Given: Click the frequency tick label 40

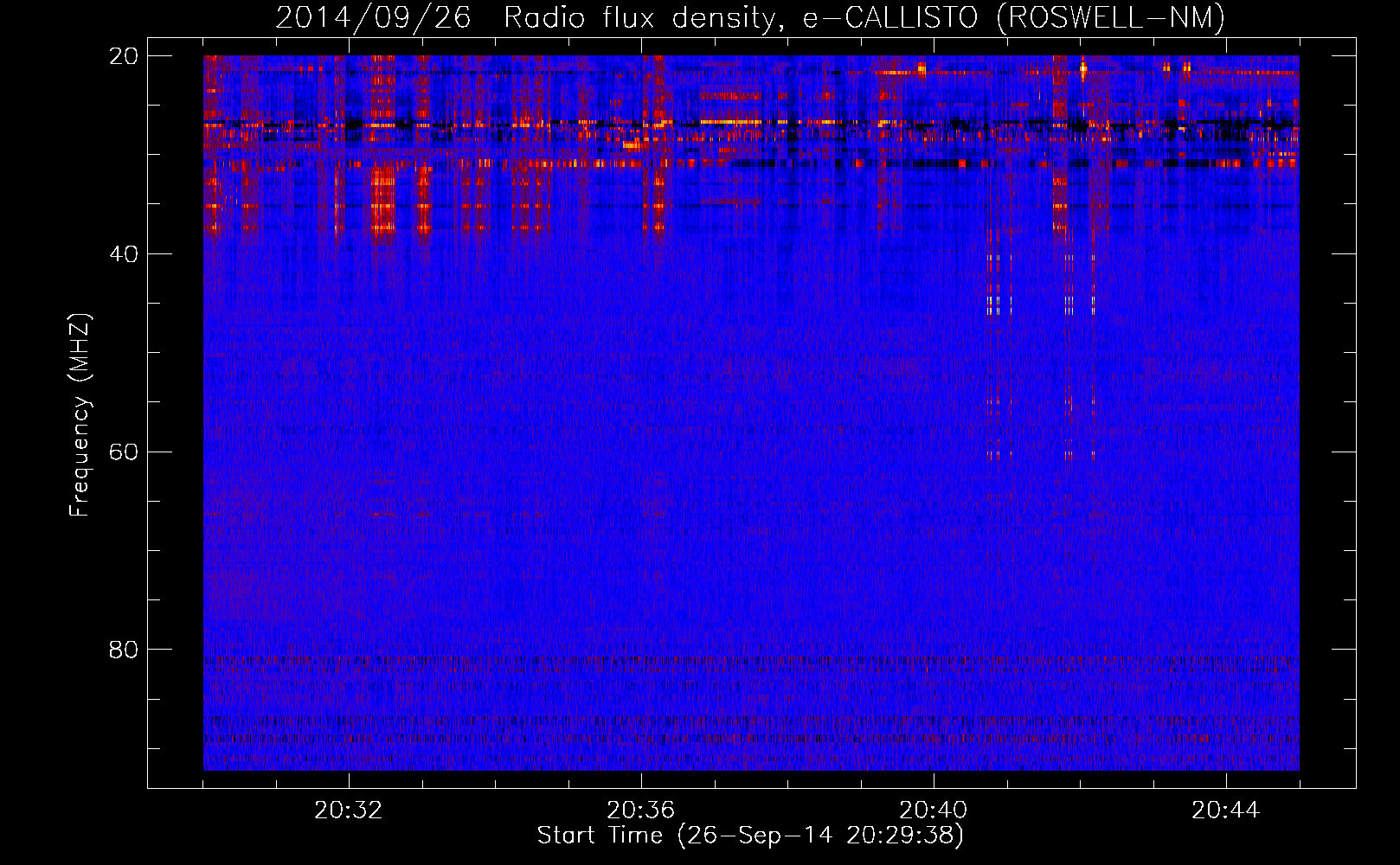Looking at the screenshot, I should point(124,254).
